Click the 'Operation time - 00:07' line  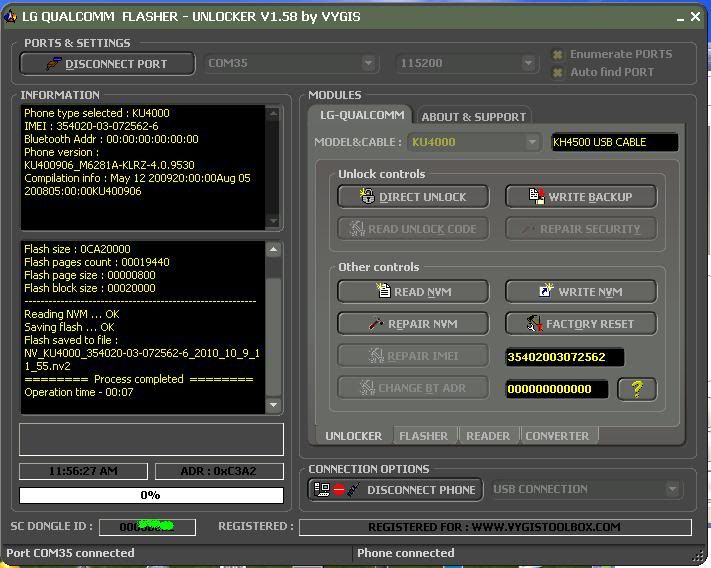pyautogui.click(x=79, y=392)
